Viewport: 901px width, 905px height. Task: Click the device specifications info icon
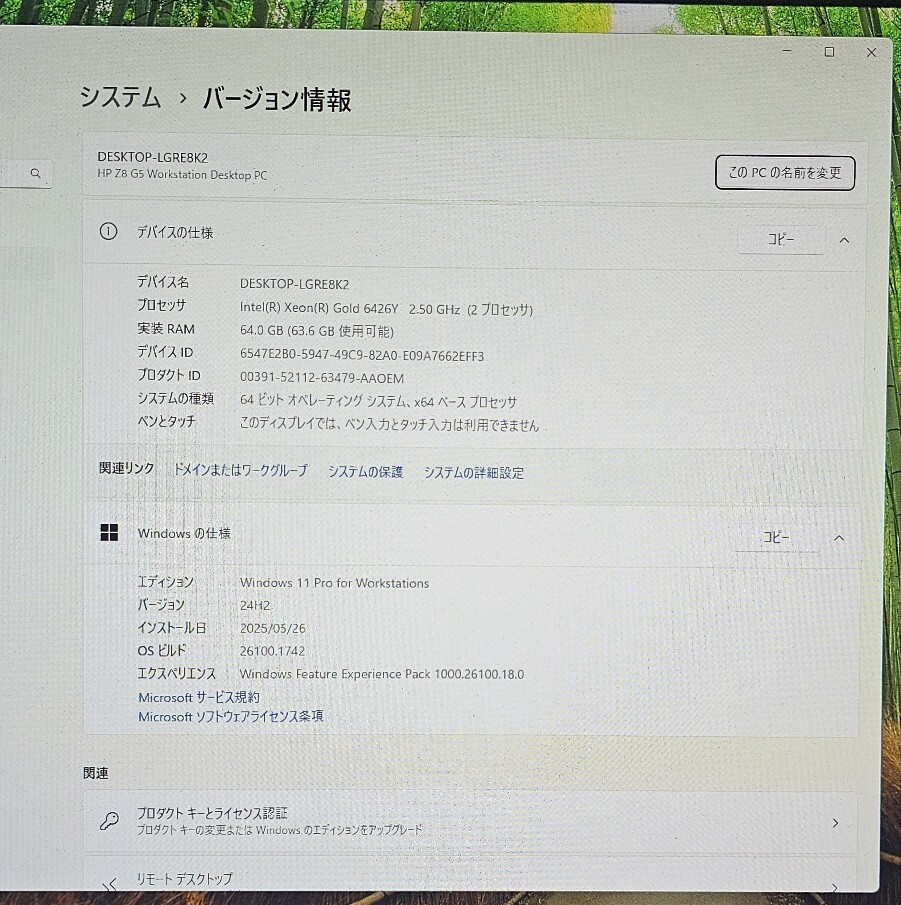click(x=108, y=231)
